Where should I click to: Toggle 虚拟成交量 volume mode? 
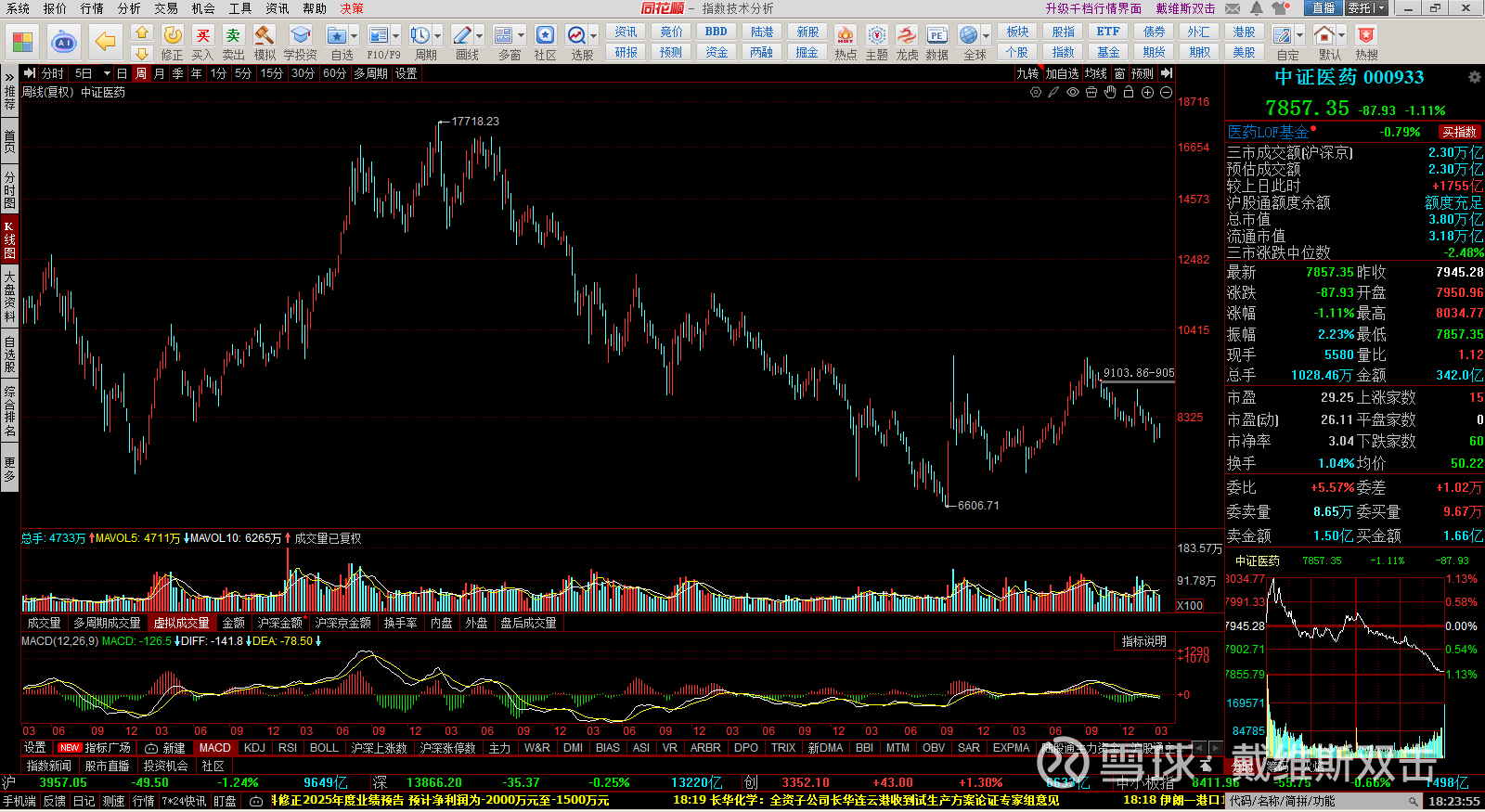click(x=182, y=623)
